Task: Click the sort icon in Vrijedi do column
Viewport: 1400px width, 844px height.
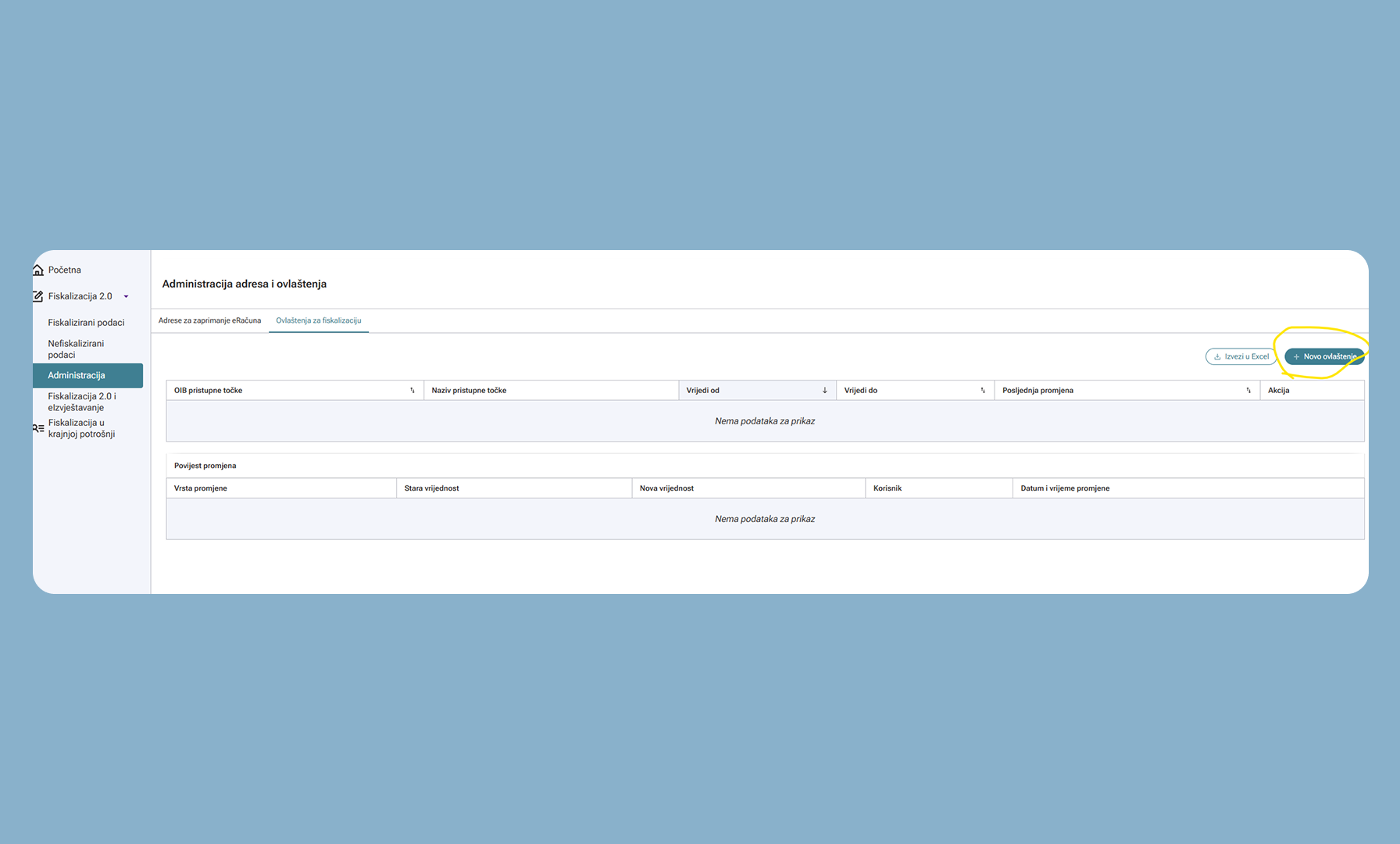Action: (x=983, y=391)
